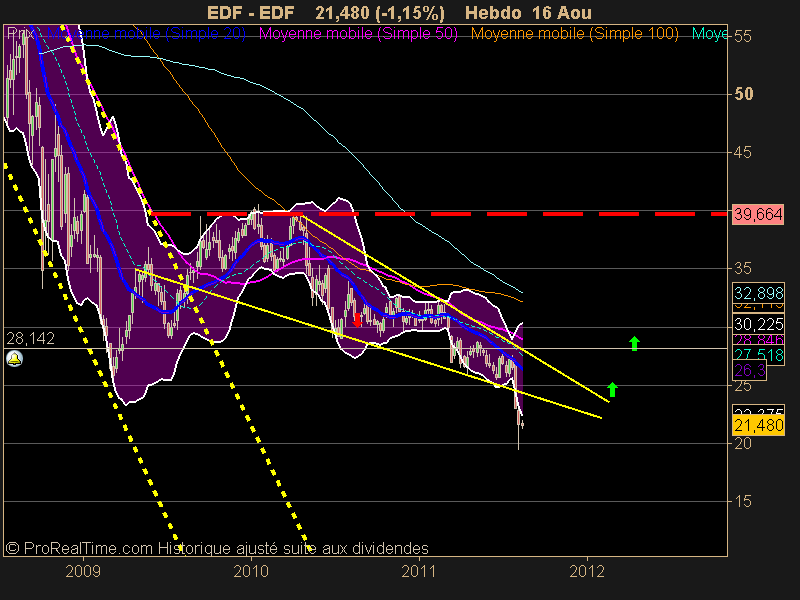Click the upper green up arrow
The image size is (800, 600).
point(634,343)
